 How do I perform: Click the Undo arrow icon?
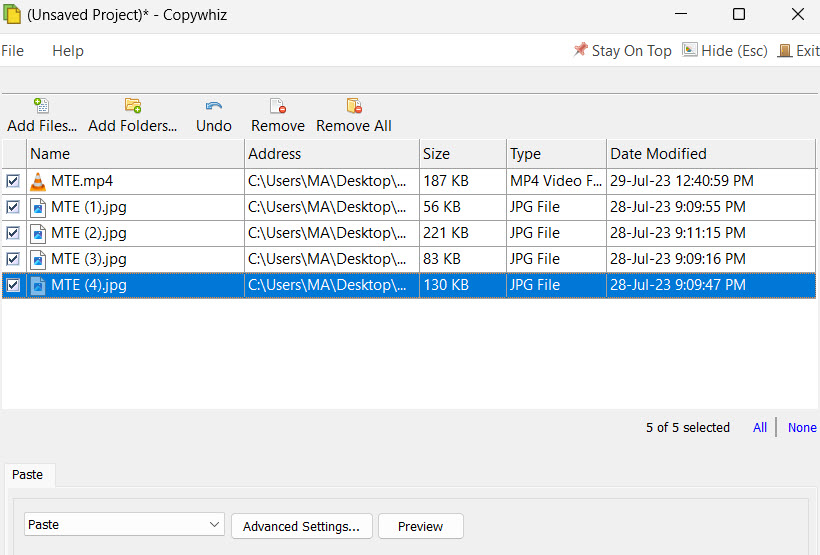click(x=214, y=106)
